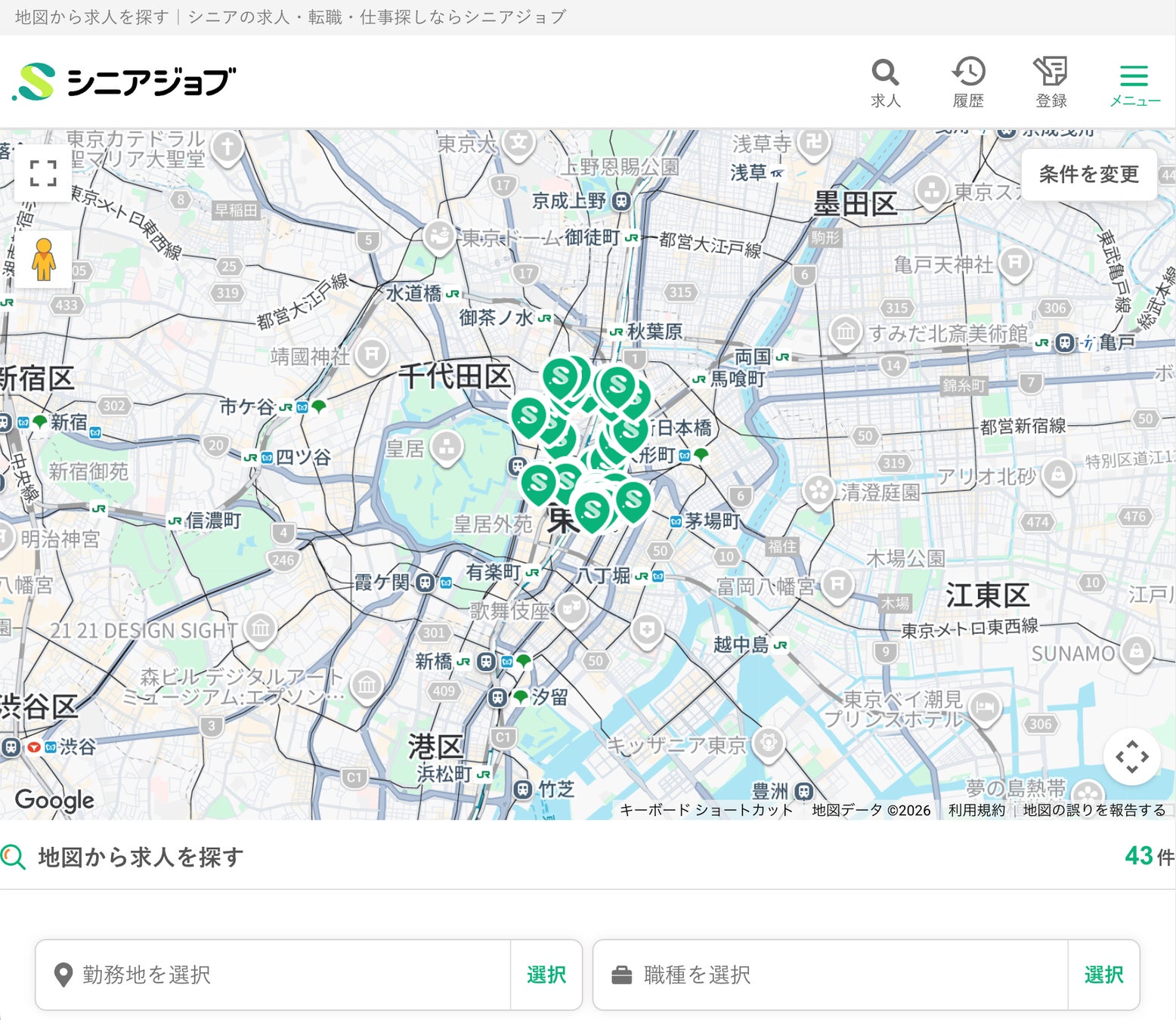Click the 港区 map label

click(x=436, y=746)
